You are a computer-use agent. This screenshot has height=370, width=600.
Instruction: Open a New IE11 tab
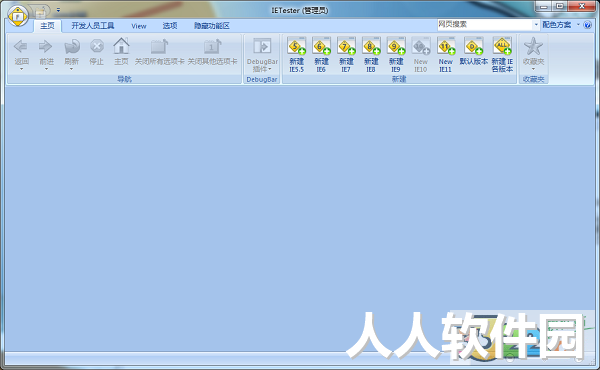(x=445, y=55)
